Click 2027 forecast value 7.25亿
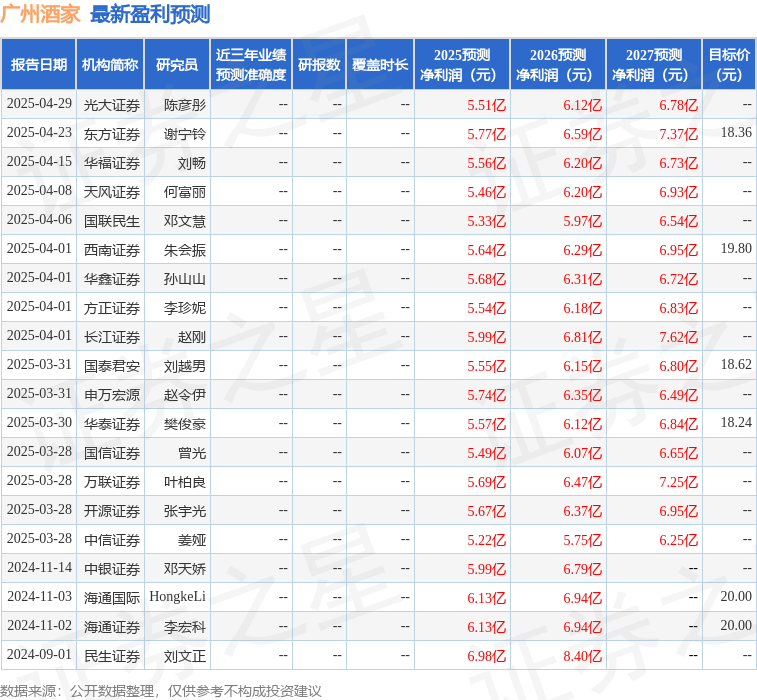This screenshot has width=757, height=700. [678, 481]
